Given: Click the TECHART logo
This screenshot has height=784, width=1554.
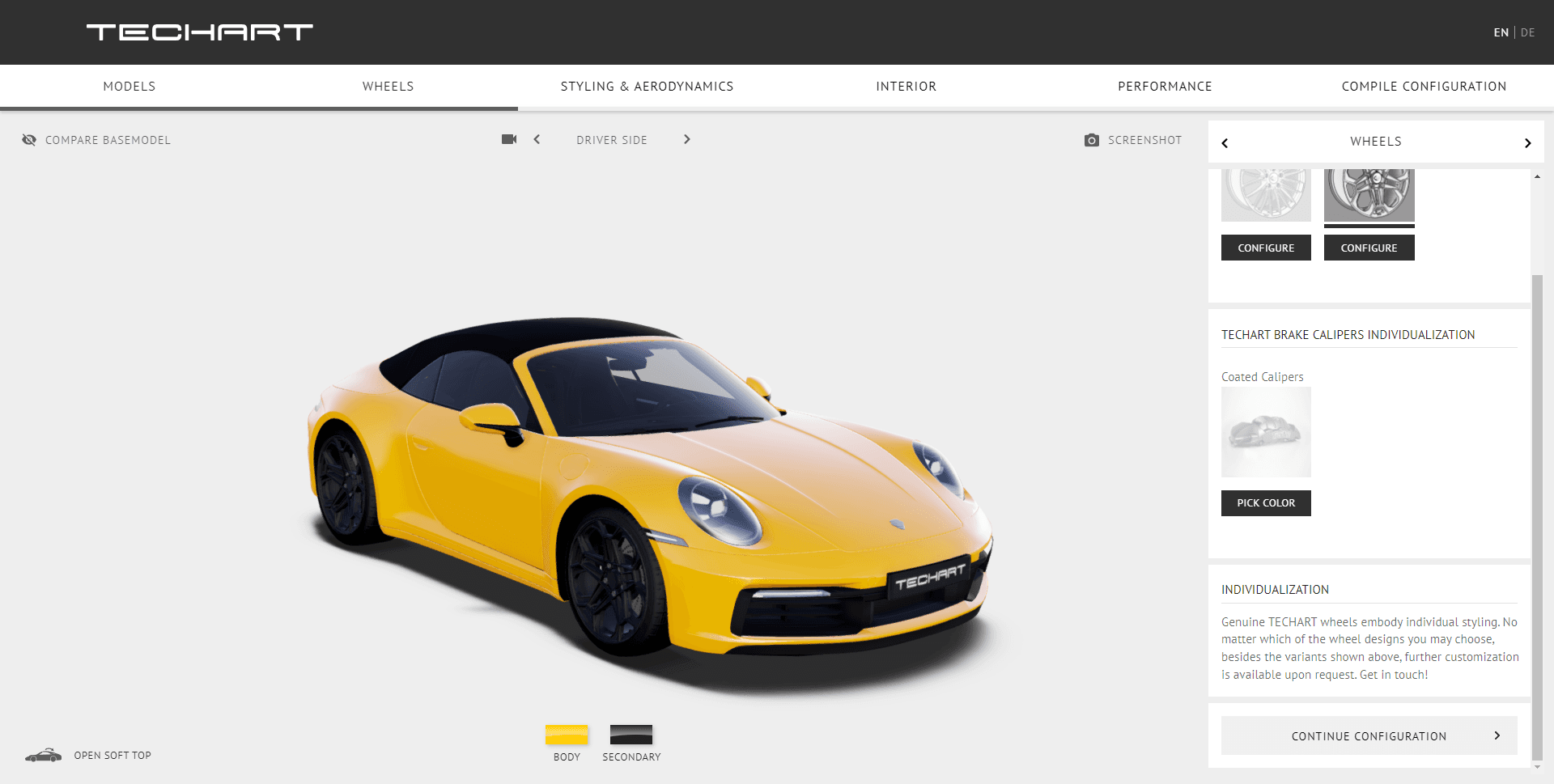Looking at the screenshot, I should (x=199, y=32).
